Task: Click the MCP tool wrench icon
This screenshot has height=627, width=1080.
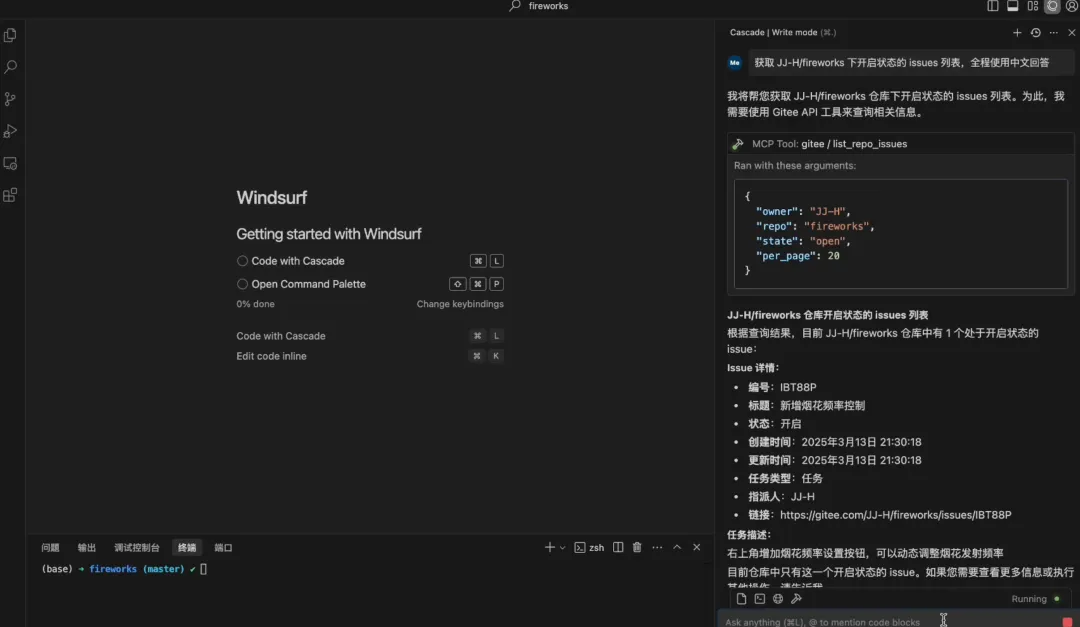Action: tap(738, 144)
